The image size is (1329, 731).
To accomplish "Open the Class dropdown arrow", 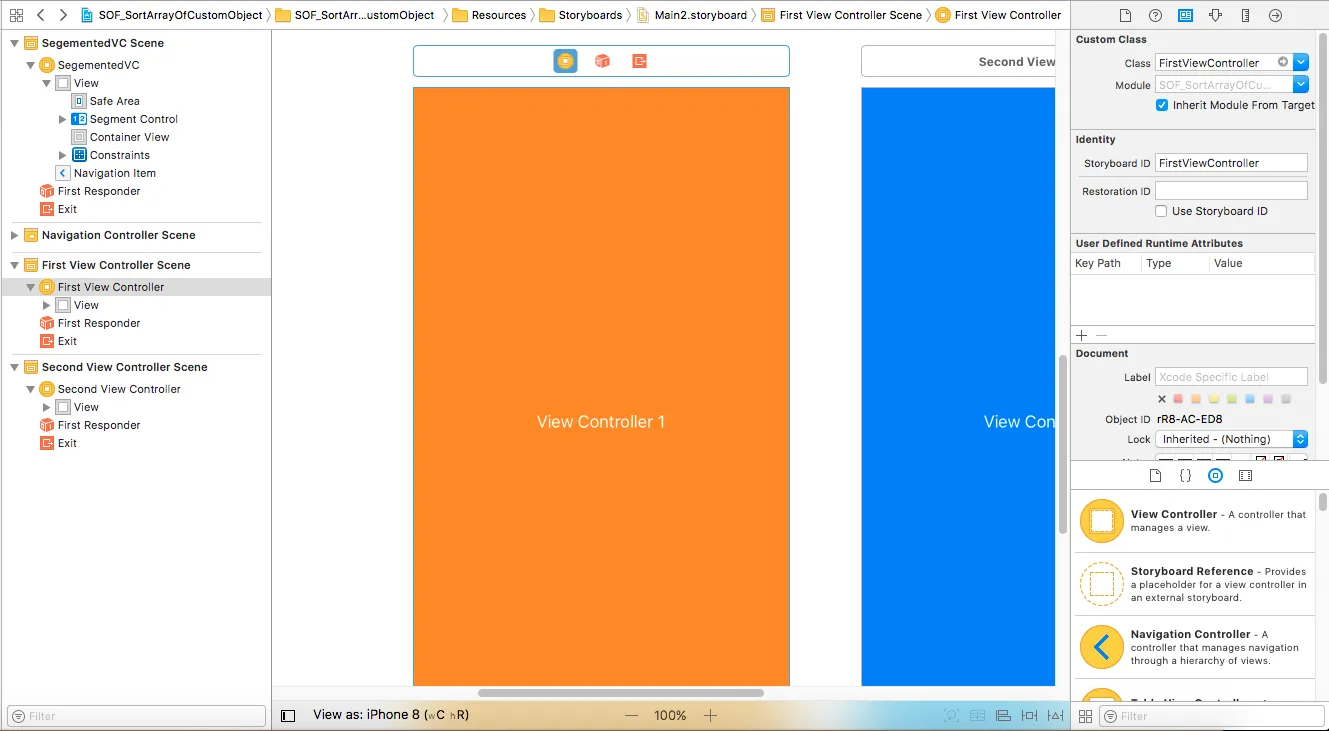I will pyautogui.click(x=1301, y=62).
